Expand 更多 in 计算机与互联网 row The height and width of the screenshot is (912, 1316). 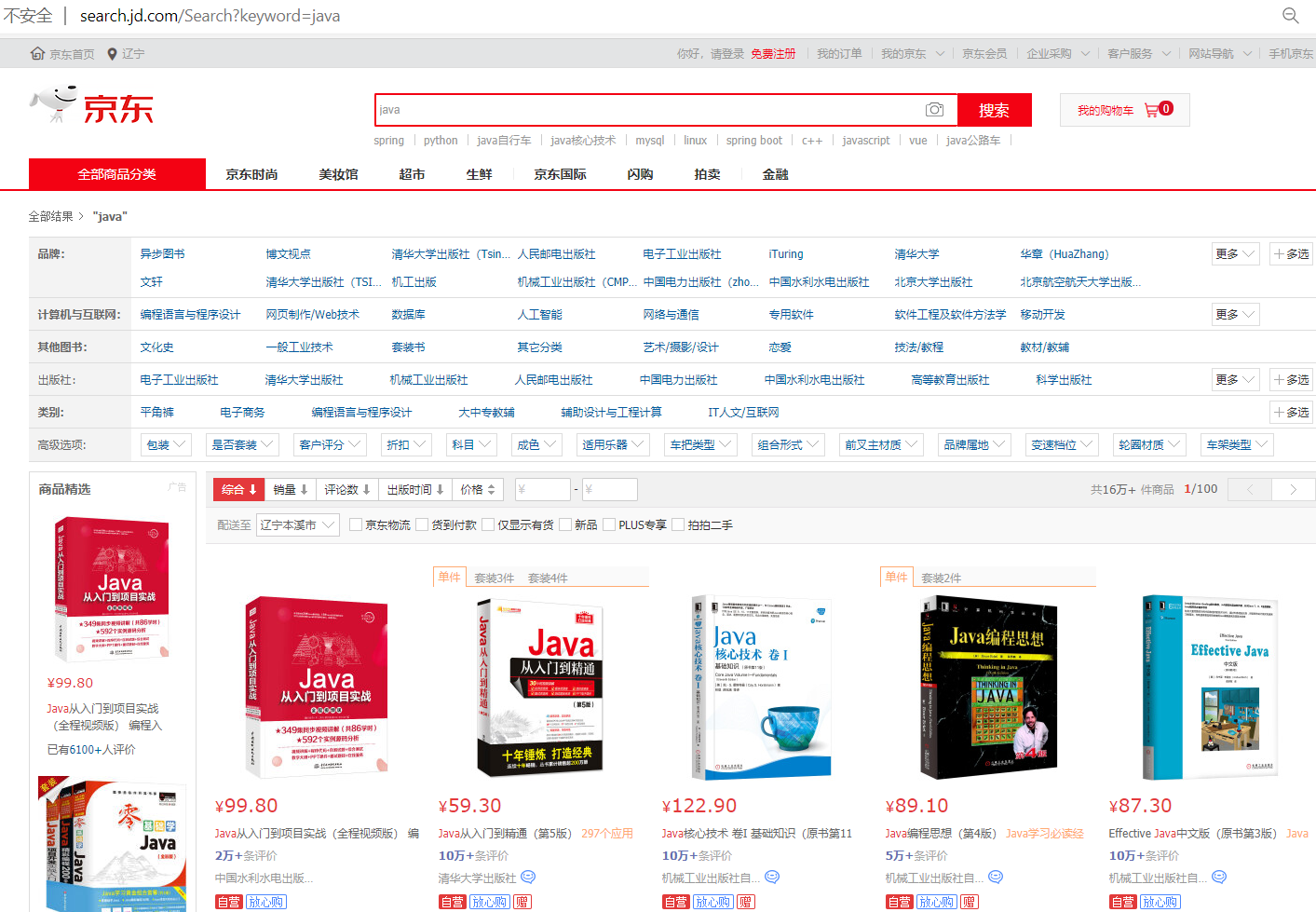coord(1235,314)
